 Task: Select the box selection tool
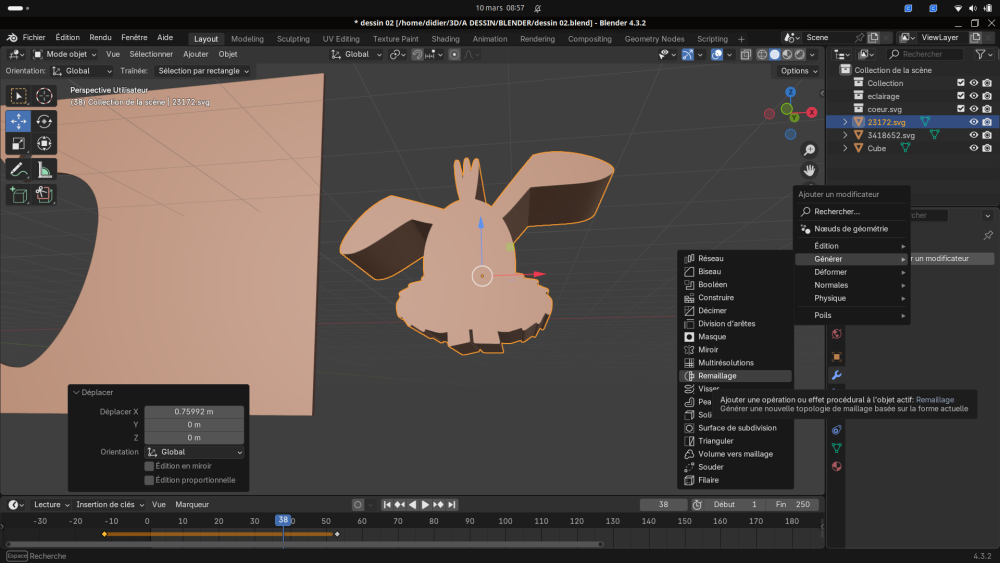18,96
